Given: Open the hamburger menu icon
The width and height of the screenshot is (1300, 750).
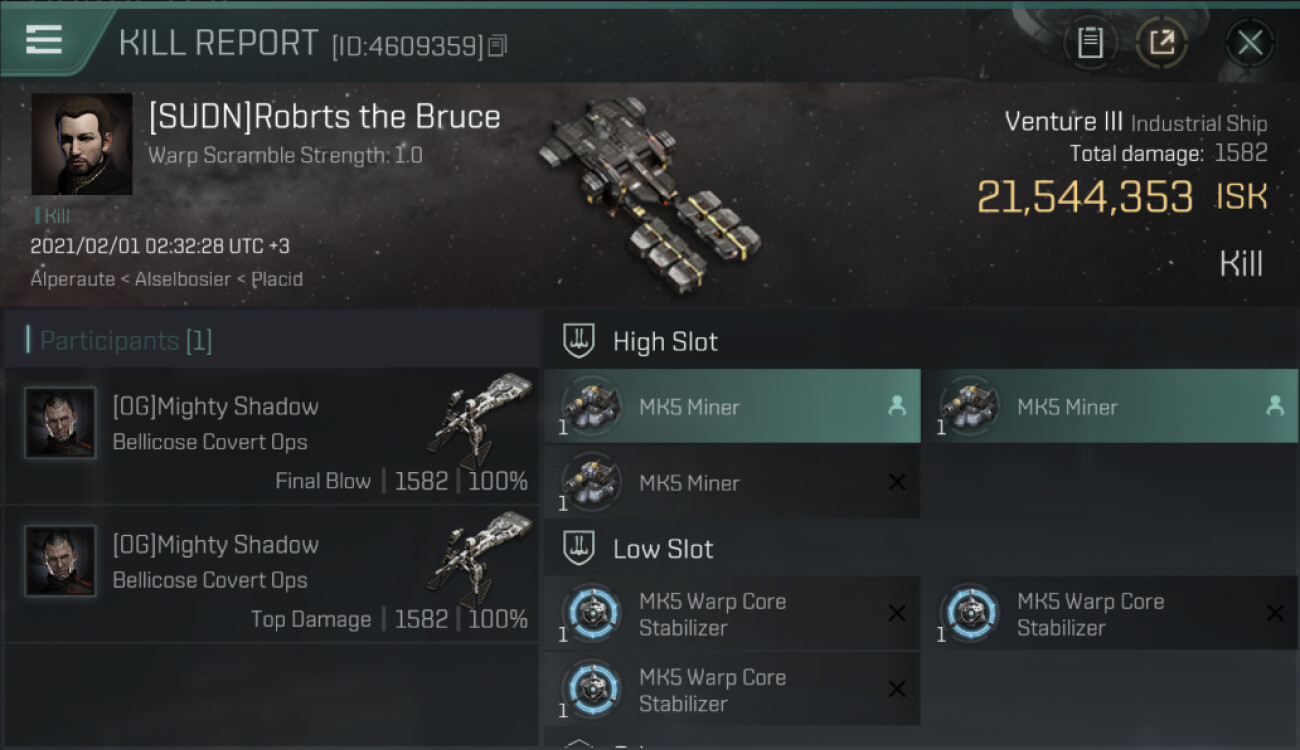Looking at the screenshot, I should click(44, 40).
